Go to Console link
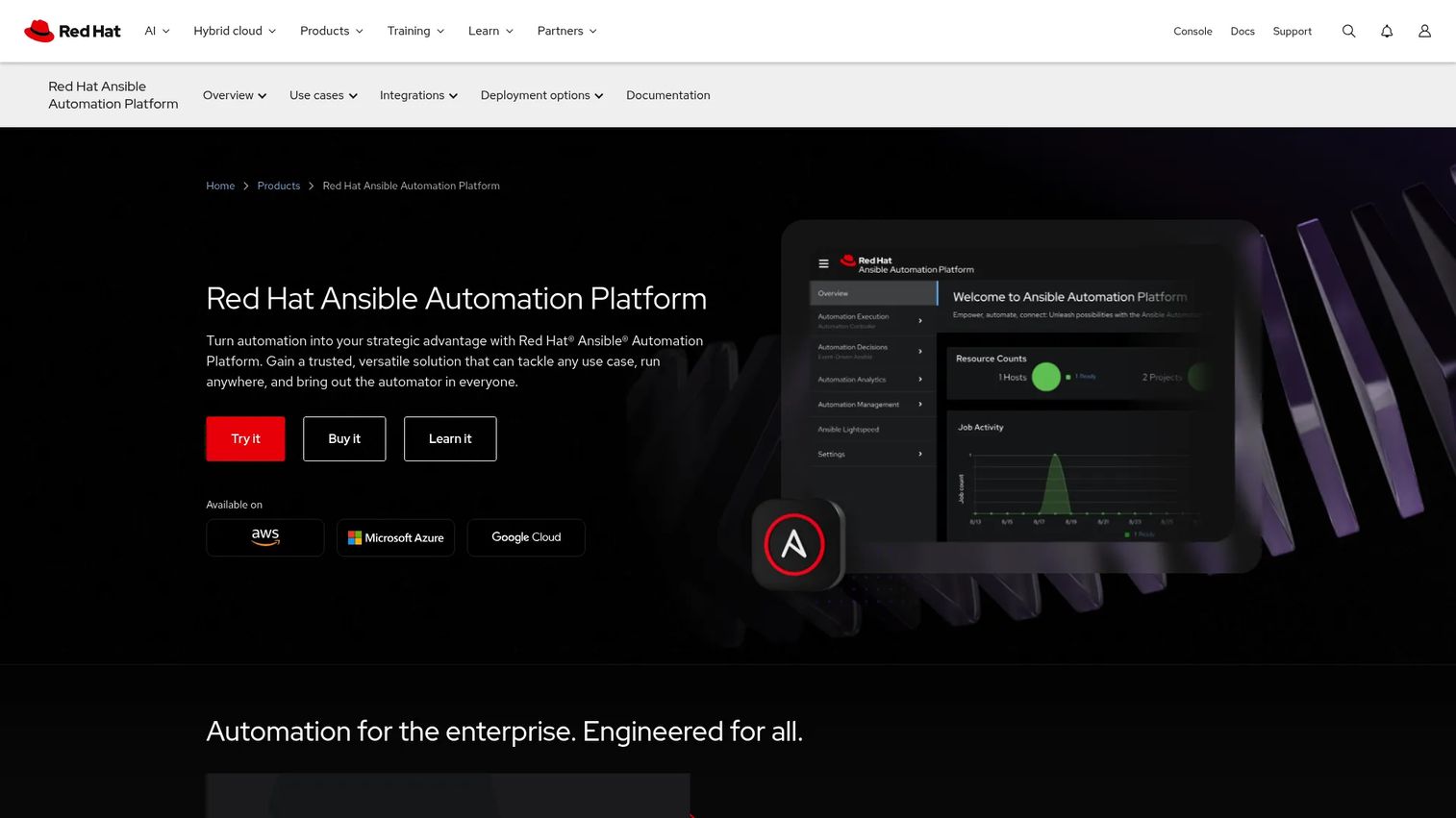 point(1192,31)
